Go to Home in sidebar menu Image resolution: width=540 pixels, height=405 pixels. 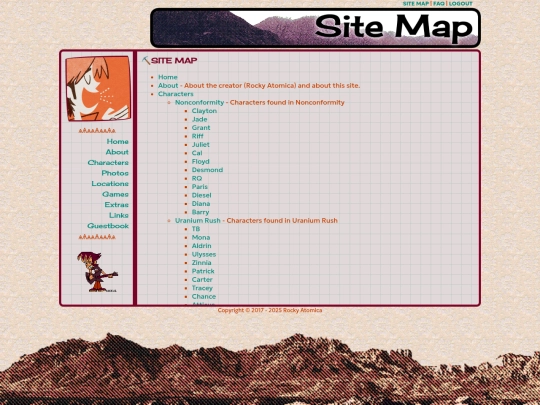click(x=117, y=142)
